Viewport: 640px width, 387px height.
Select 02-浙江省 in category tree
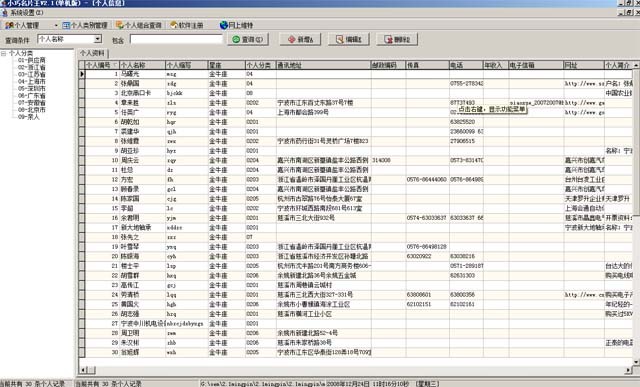tap(32, 67)
